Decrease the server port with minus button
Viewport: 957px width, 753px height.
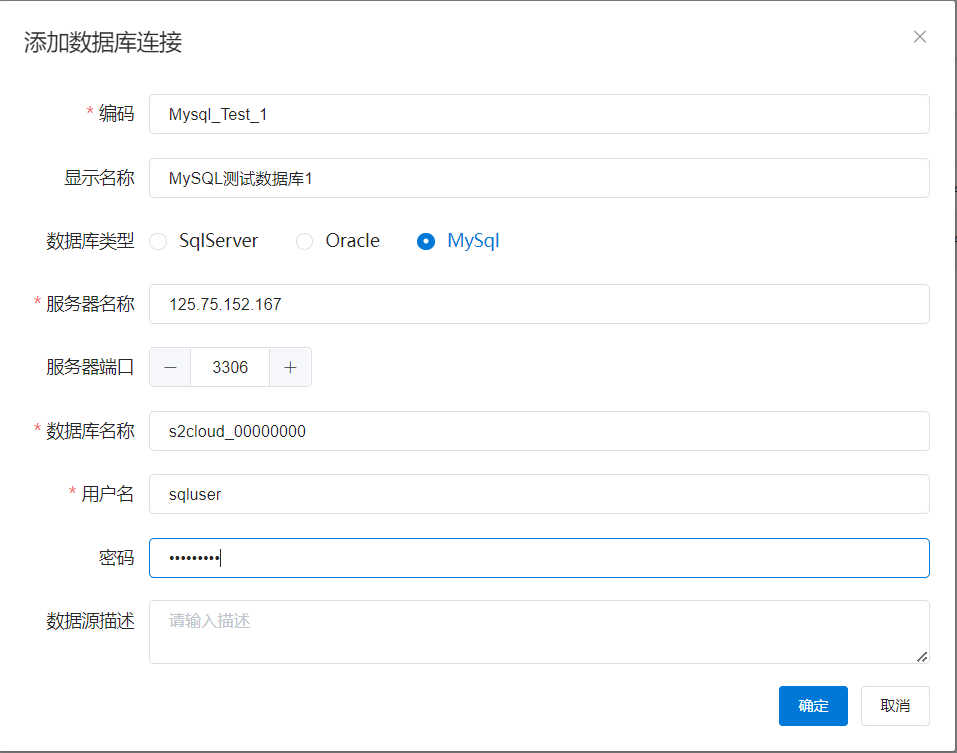[x=170, y=367]
